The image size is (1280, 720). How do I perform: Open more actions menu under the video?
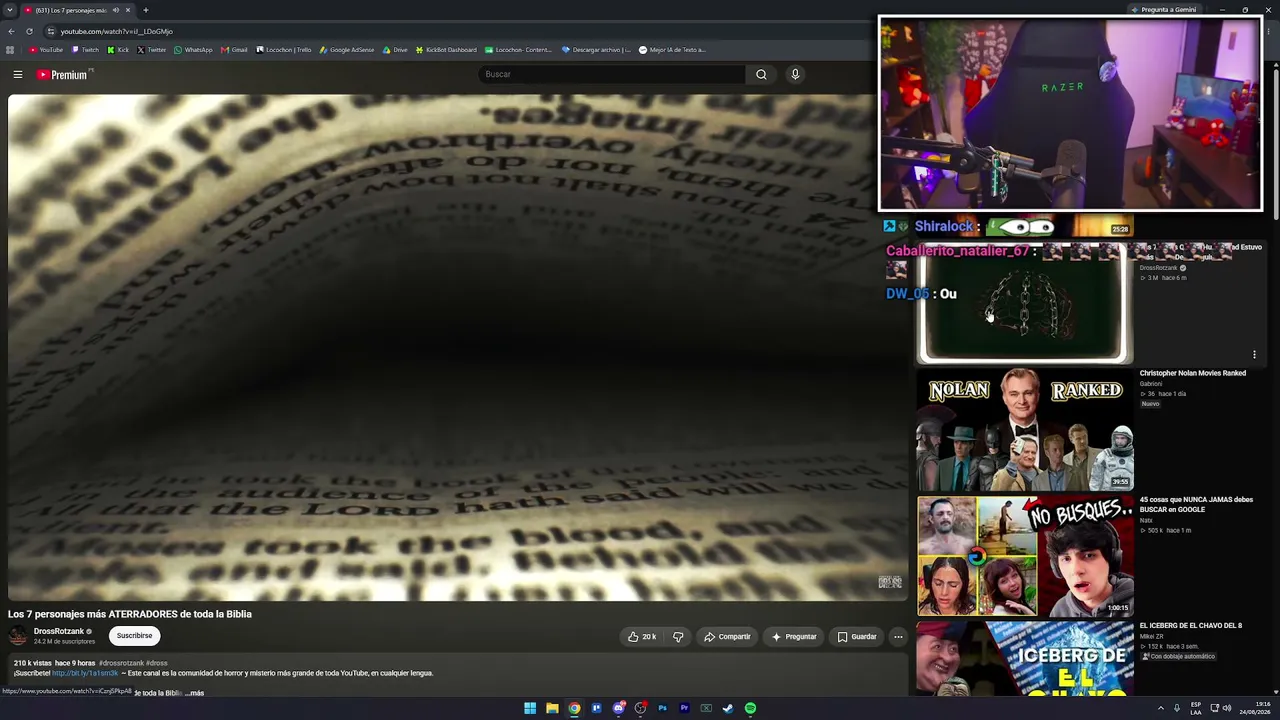898,636
